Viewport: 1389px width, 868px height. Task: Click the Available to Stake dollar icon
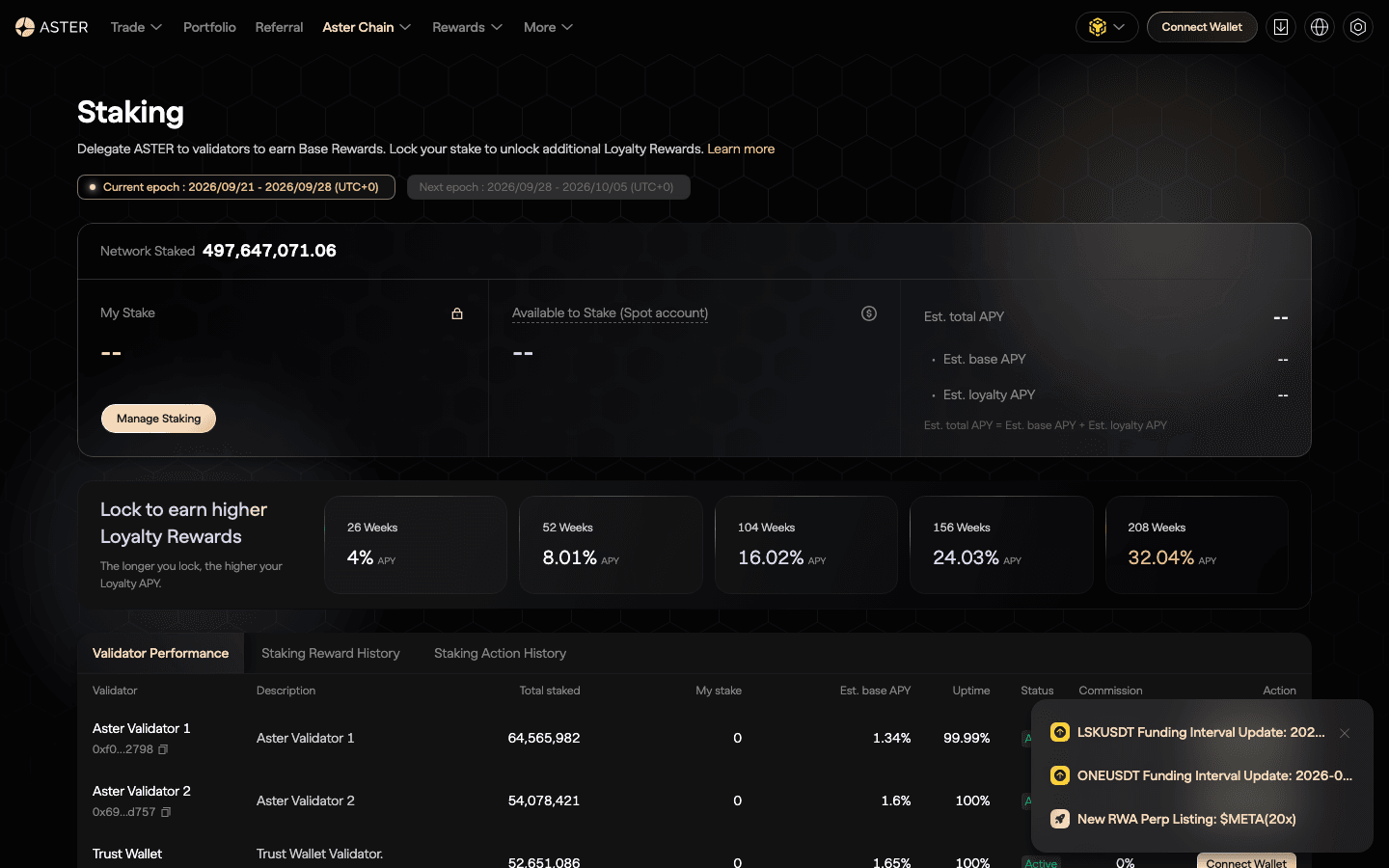coord(869,313)
